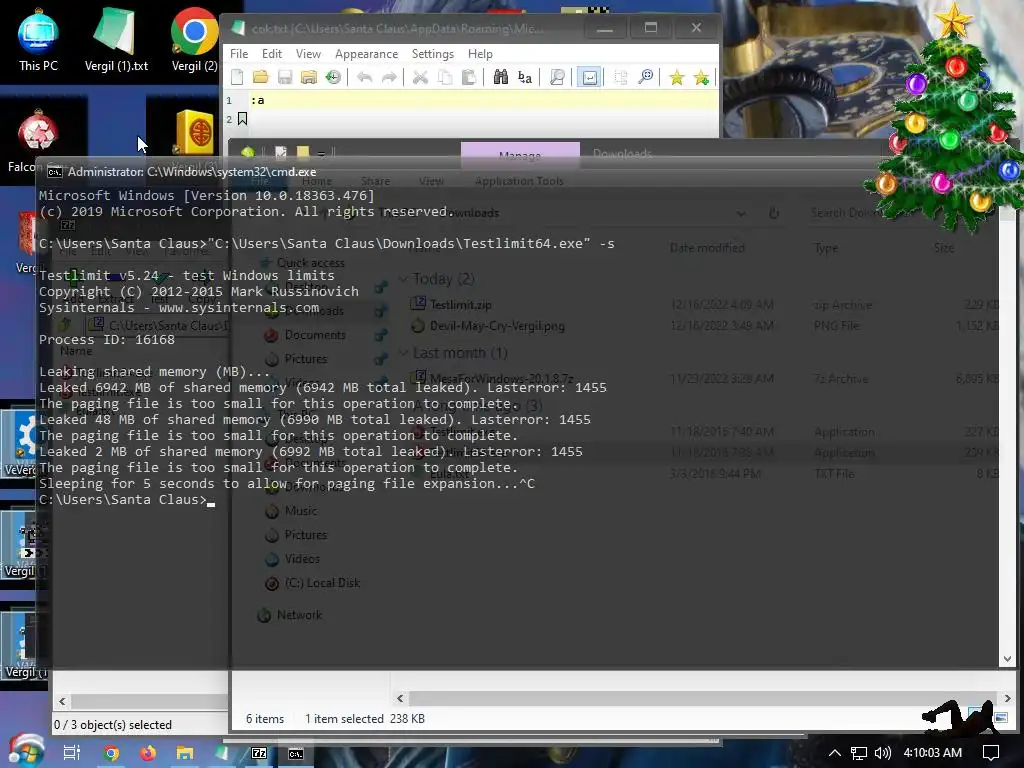Click the 'Leaking shared memory (MB)...' line
The image size is (1024, 768).
pyautogui.click(x=155, y=372)
